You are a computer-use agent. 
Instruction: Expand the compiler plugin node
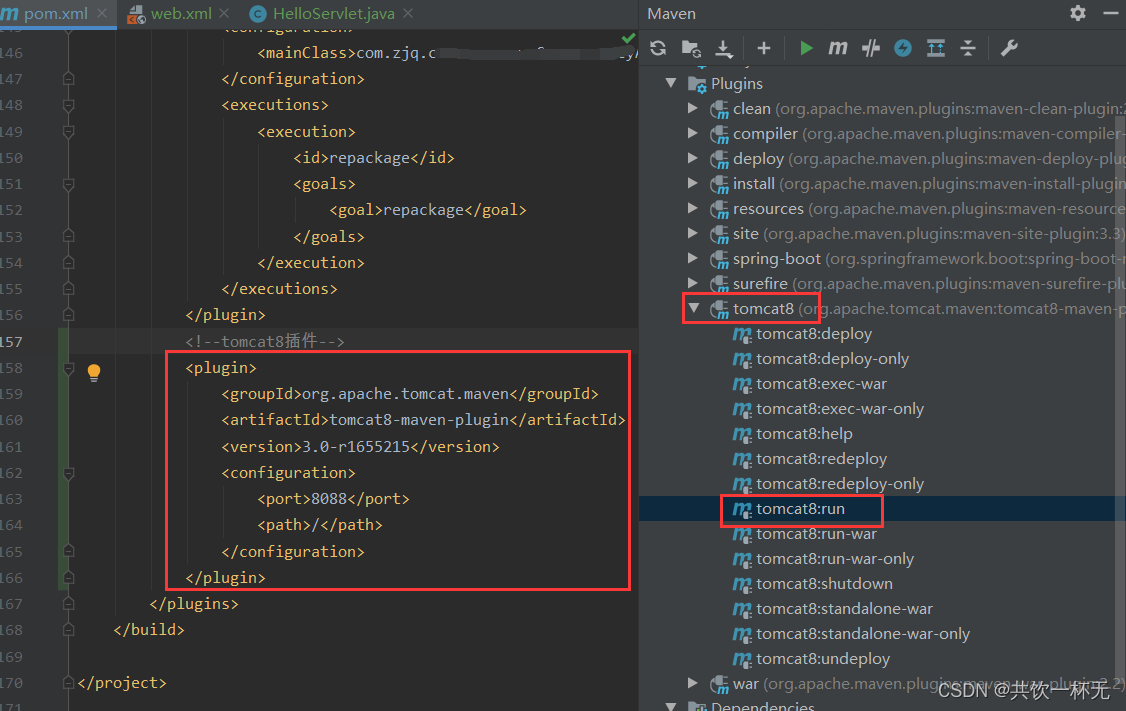[692, 134]
